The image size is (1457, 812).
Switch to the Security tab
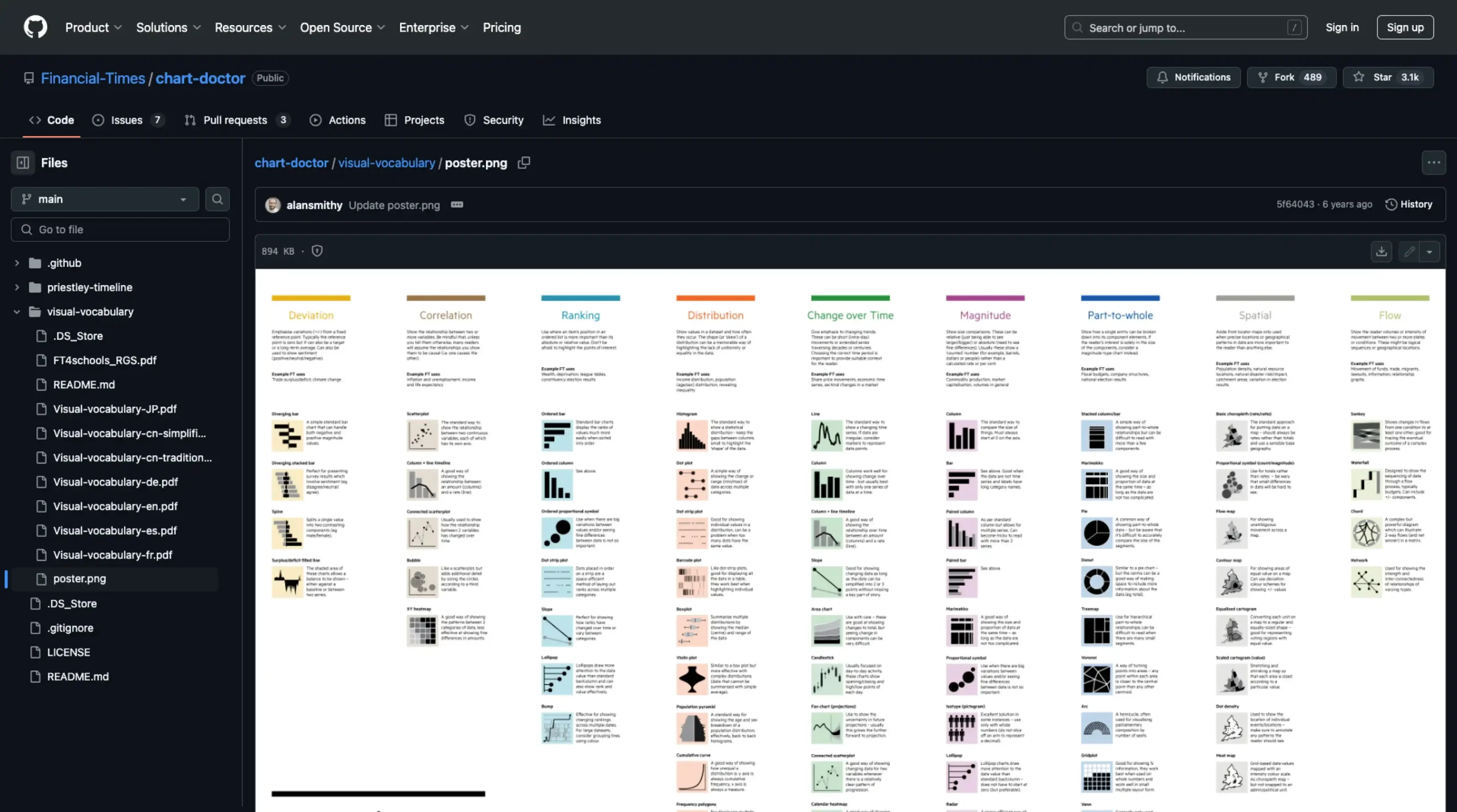[x=494, y=120]
